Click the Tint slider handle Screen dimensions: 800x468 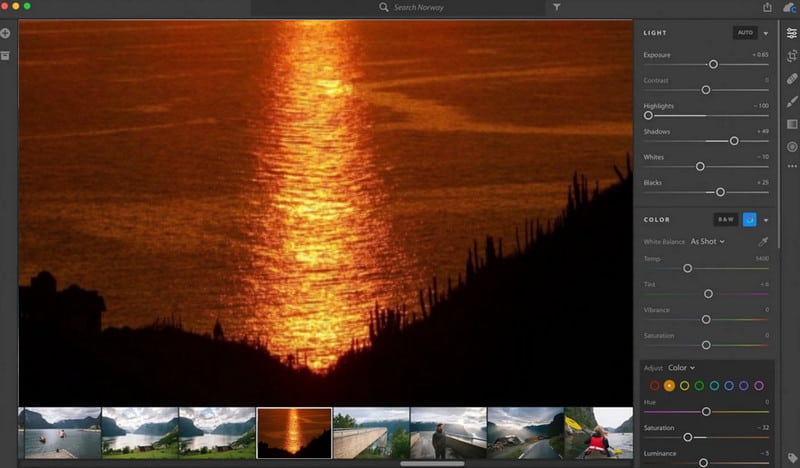tap(708, 294)
